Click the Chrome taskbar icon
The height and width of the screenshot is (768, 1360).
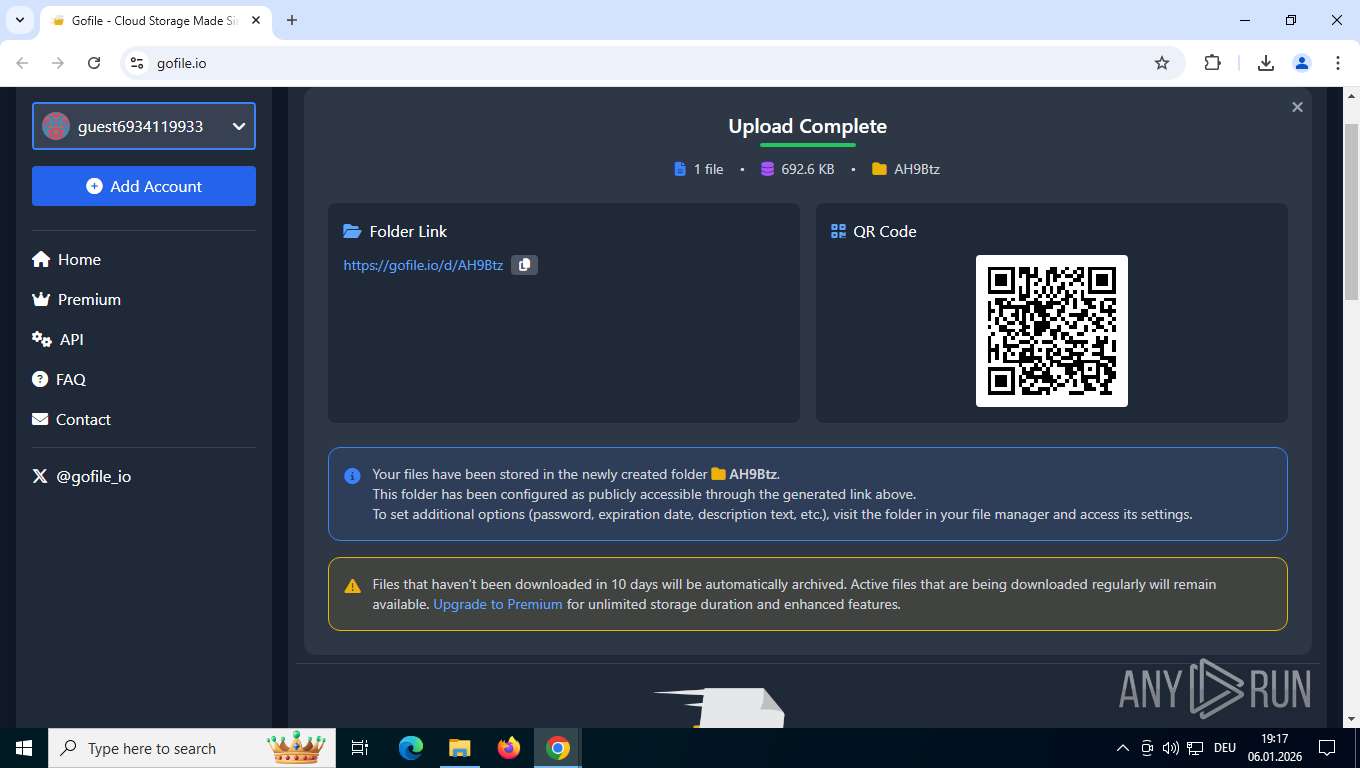pyautogui.click(x=558, y=748)
